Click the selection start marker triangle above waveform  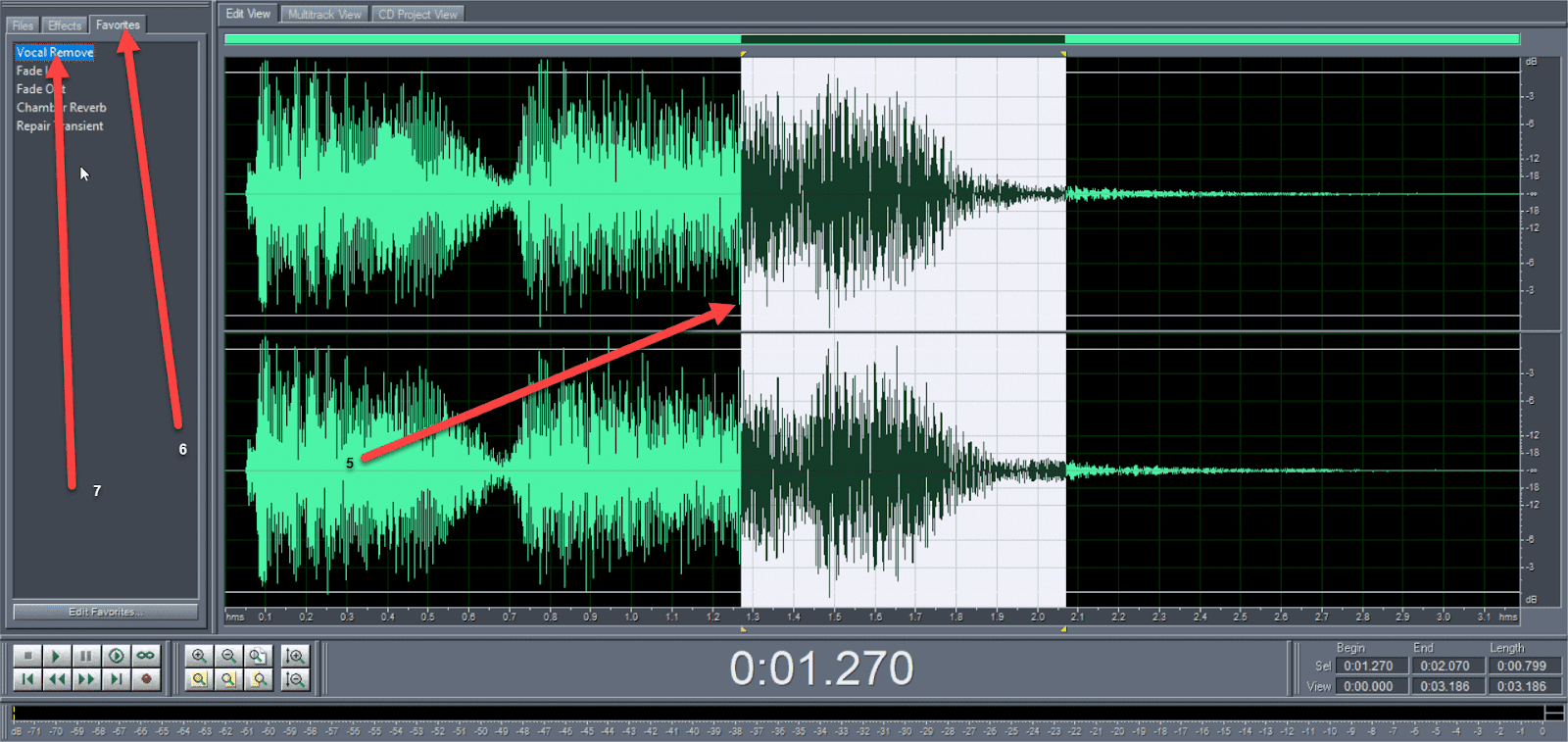coord(743,53)
